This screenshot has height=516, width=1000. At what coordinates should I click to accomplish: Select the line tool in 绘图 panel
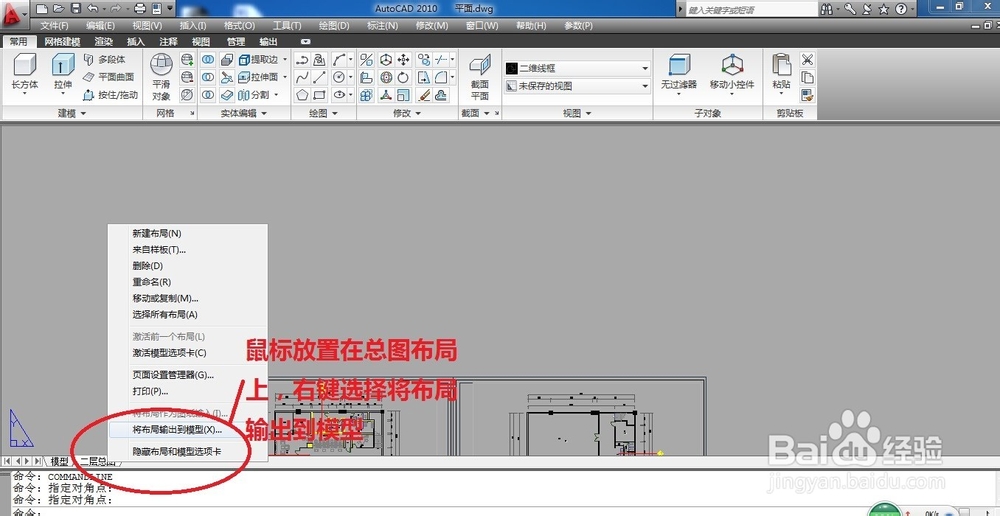point(320,77)
